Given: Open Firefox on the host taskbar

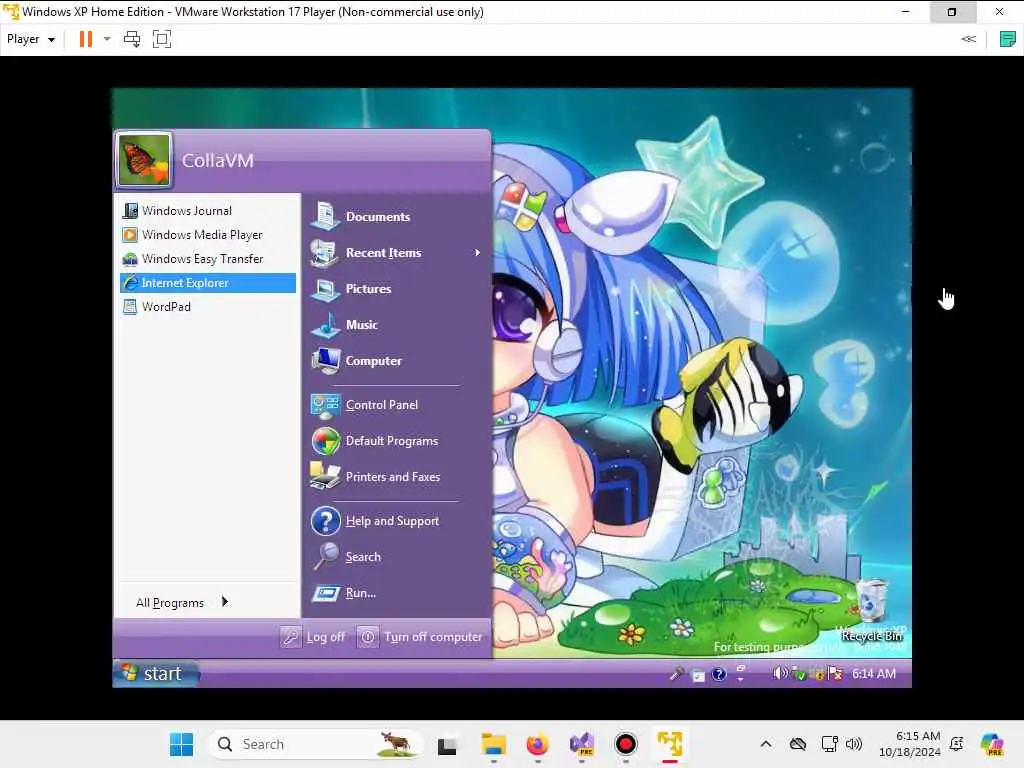Looking at the screenshot, I should (537, 744).
